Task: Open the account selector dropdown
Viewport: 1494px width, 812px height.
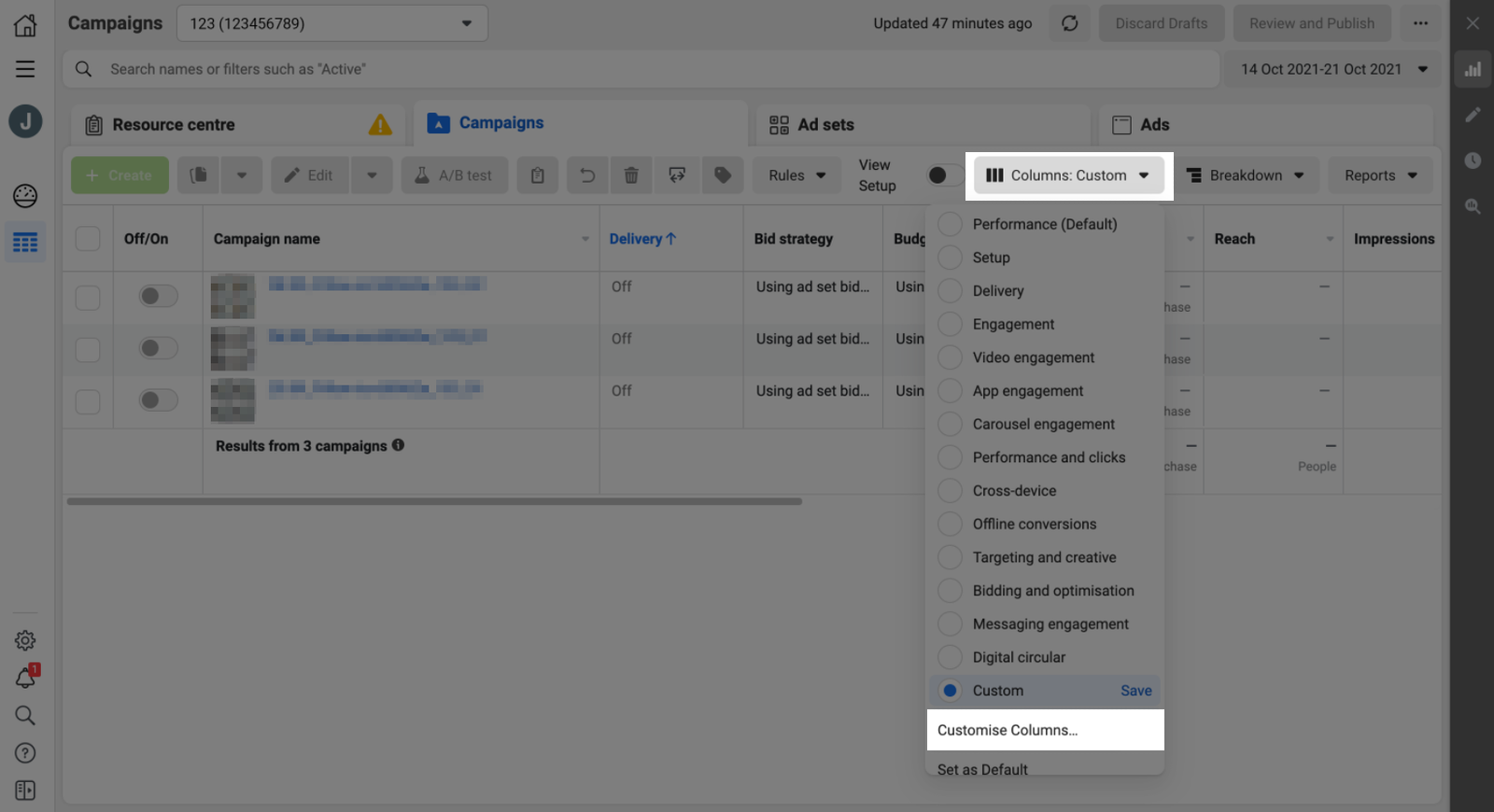Action: (x=331, y=23)
